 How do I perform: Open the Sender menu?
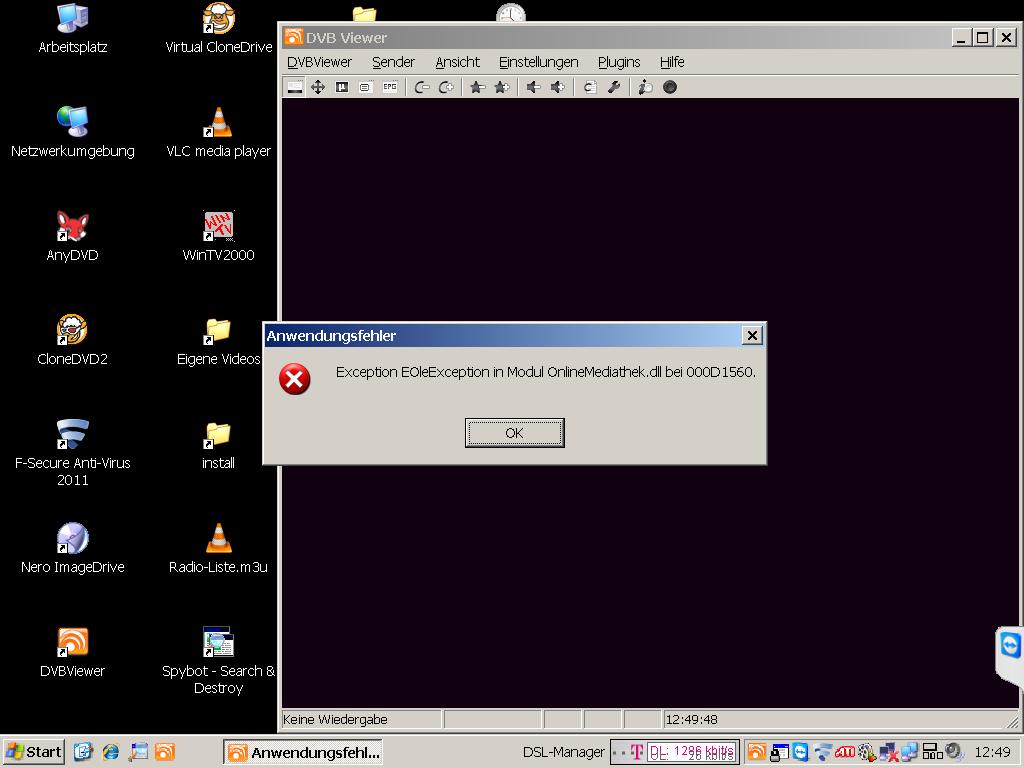(393, 62)
